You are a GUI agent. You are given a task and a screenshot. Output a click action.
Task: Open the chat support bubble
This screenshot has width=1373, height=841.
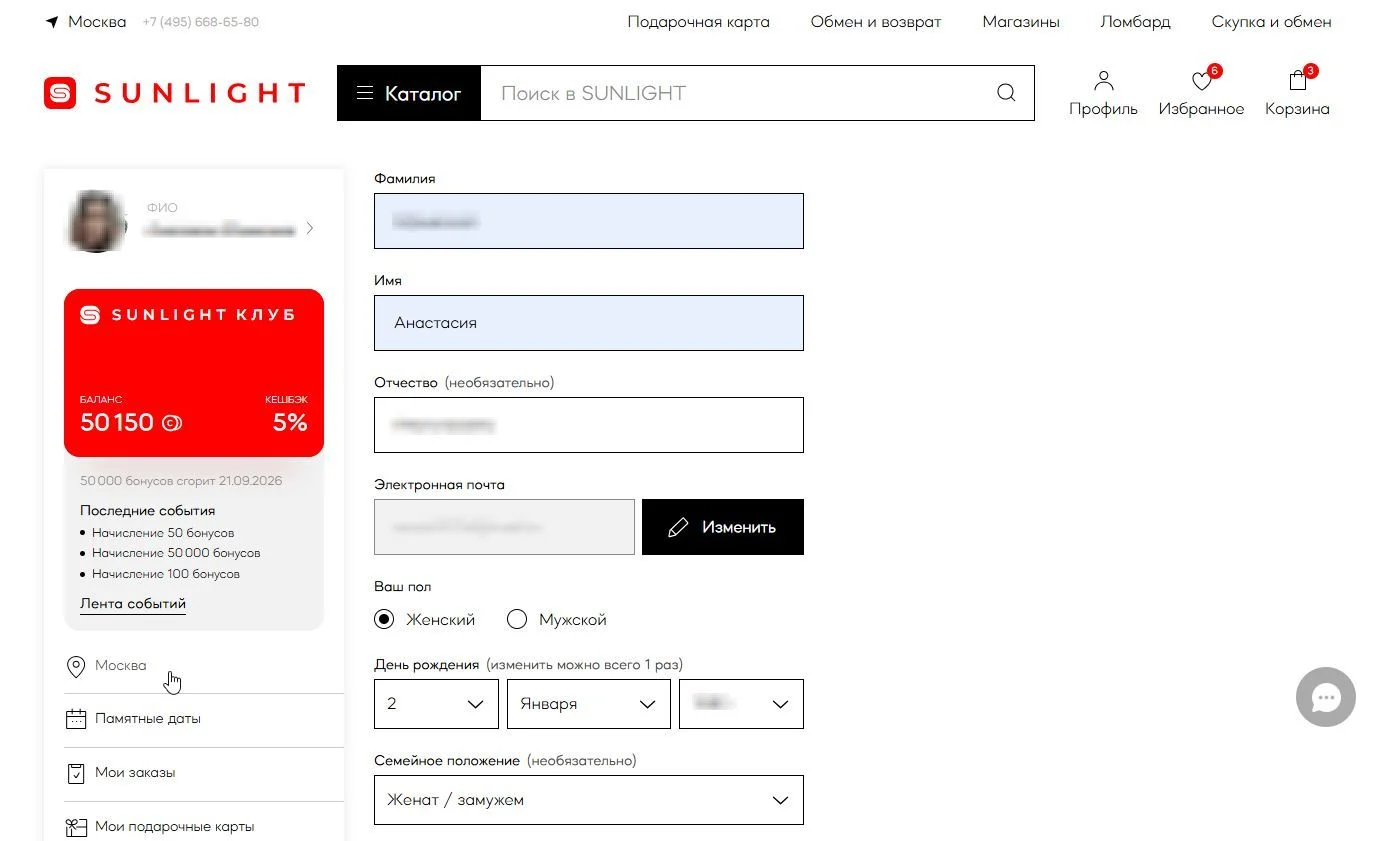click(x=1325, y=697)
